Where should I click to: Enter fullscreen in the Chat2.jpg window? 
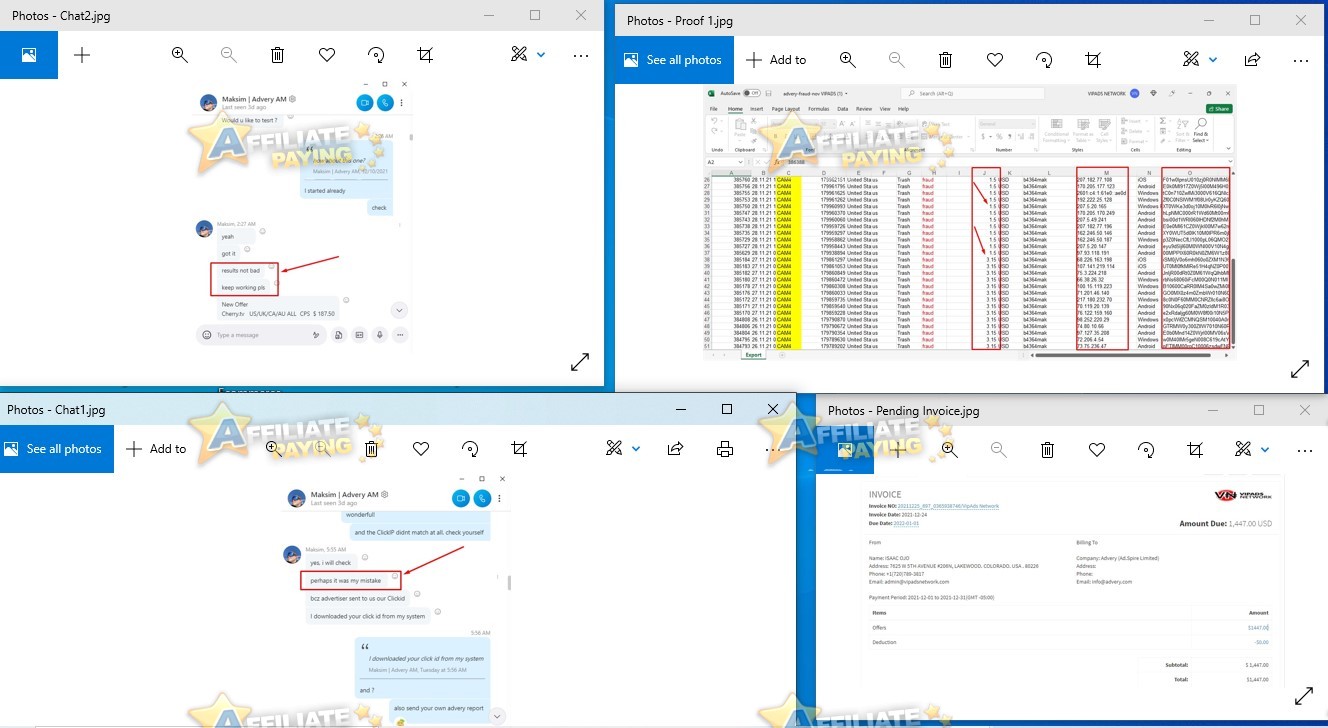pyautogui.click(x=580, y=362)
